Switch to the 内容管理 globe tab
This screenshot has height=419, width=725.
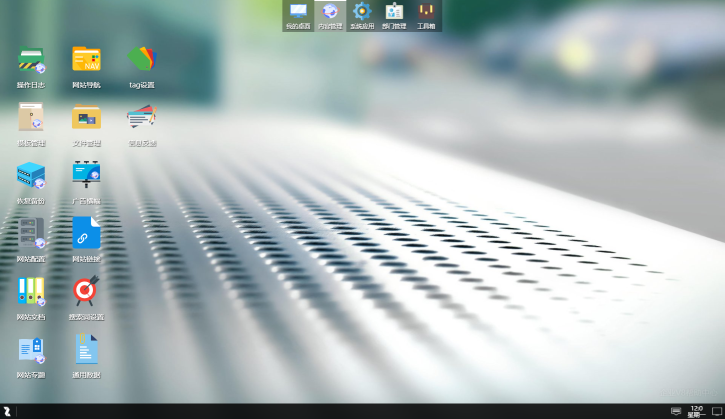(x=330, y=16)
